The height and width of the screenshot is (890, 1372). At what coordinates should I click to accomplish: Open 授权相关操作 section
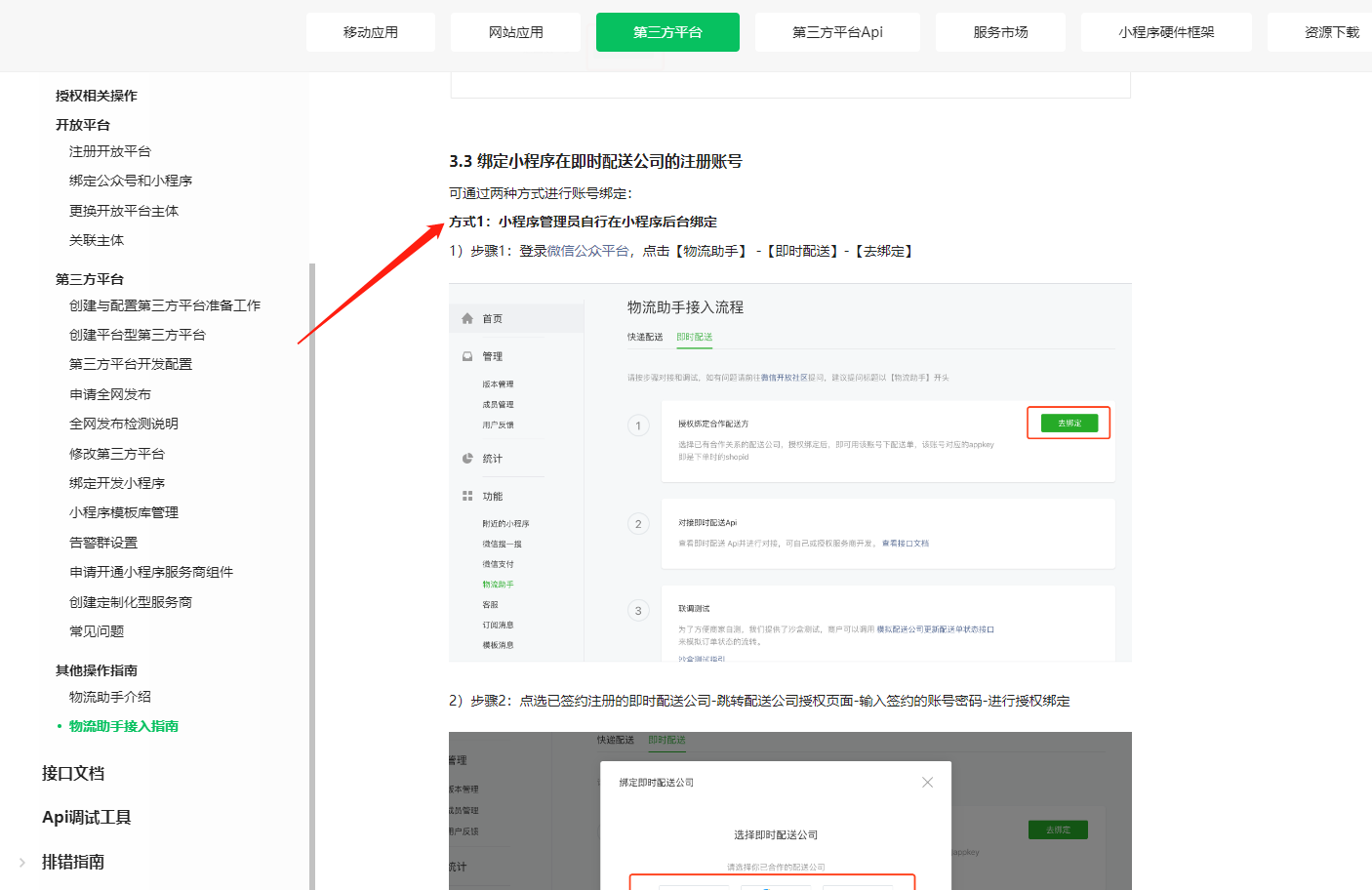[x=97, y=96]
